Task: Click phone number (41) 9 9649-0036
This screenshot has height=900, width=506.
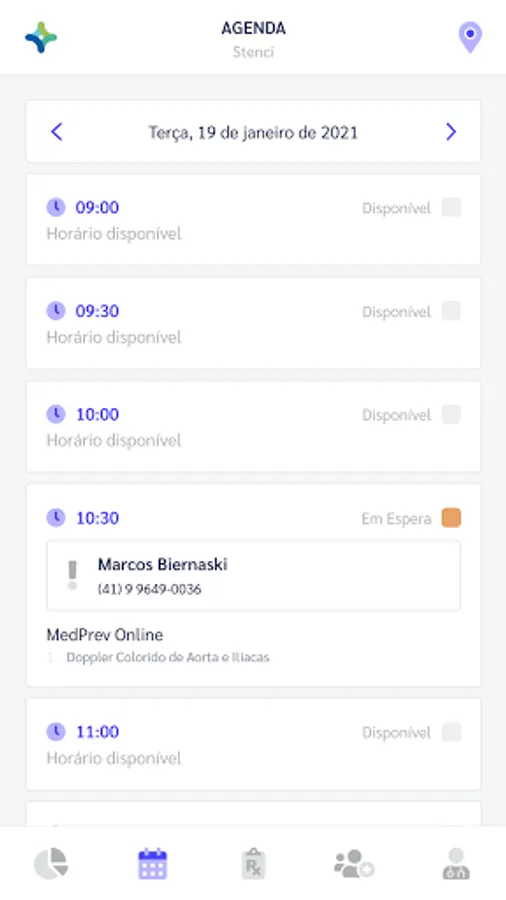Action: pos(149,589)
